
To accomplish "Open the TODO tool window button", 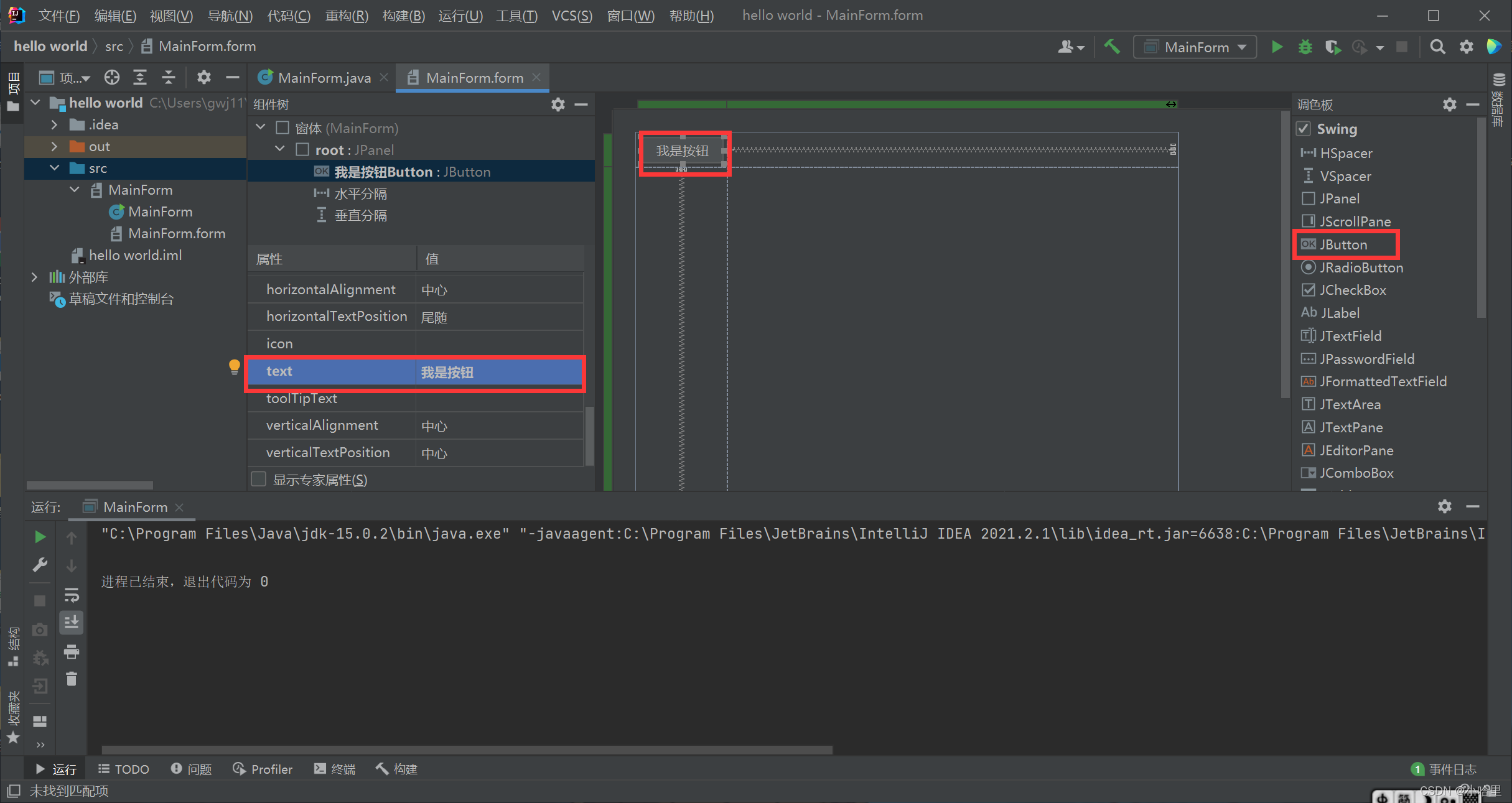I will (124, 769).
